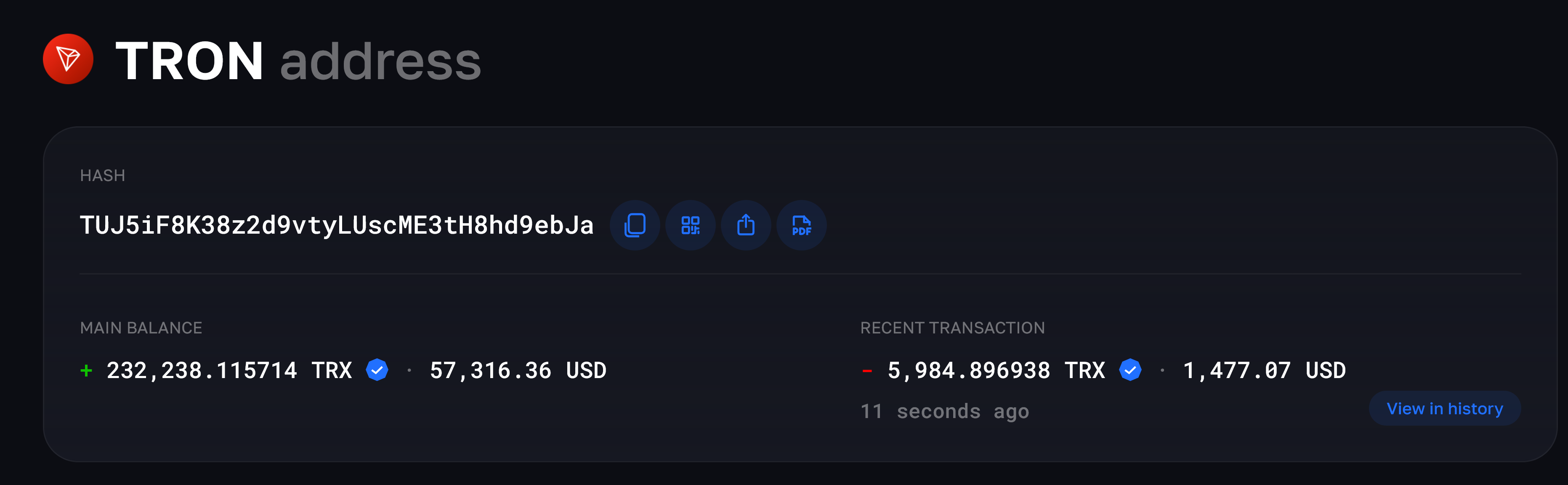
Task: Open View in history button
Action: click(x=1444, y=408)
